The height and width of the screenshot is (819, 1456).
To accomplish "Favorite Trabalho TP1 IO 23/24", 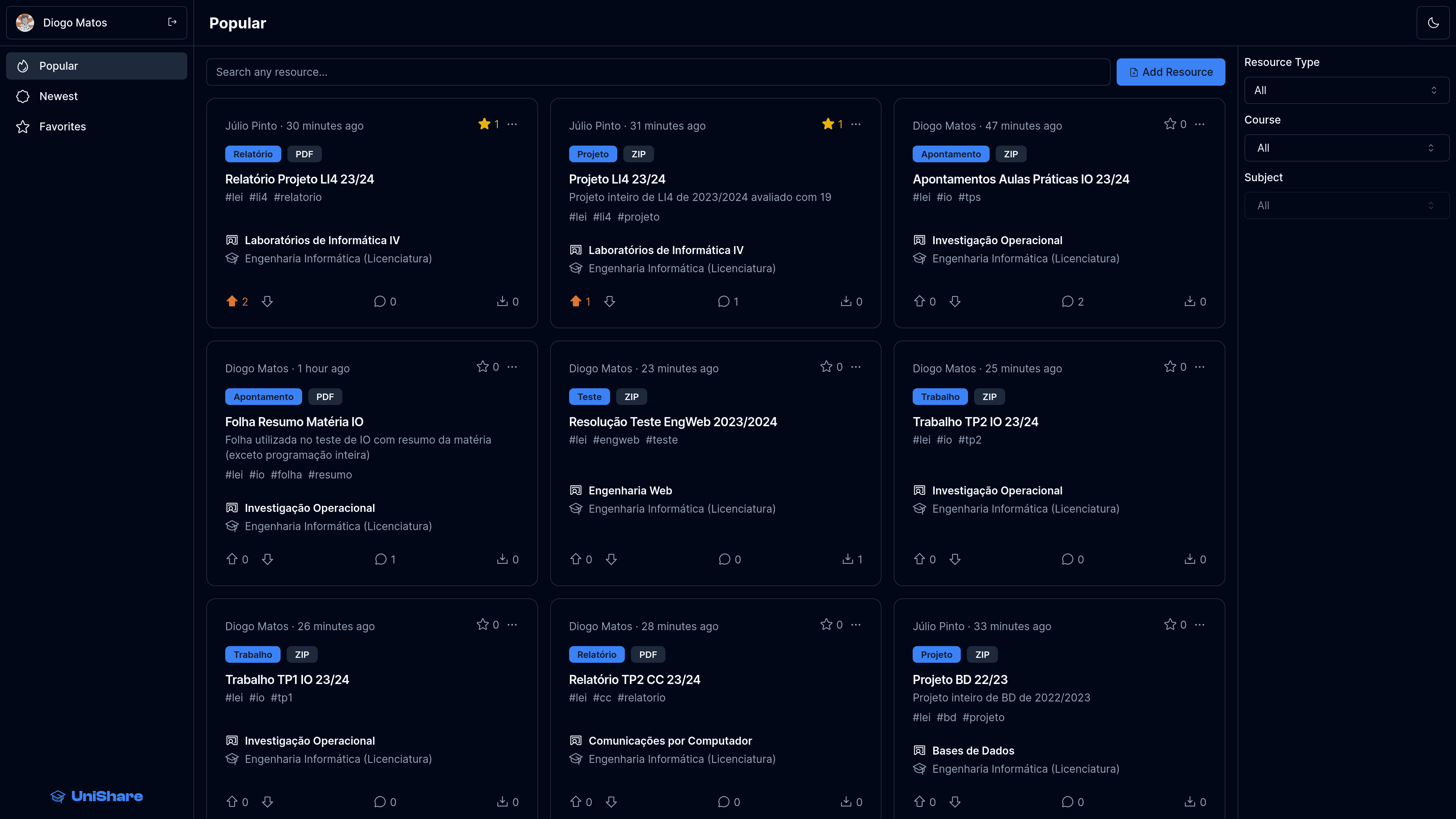I will point(483,624).
